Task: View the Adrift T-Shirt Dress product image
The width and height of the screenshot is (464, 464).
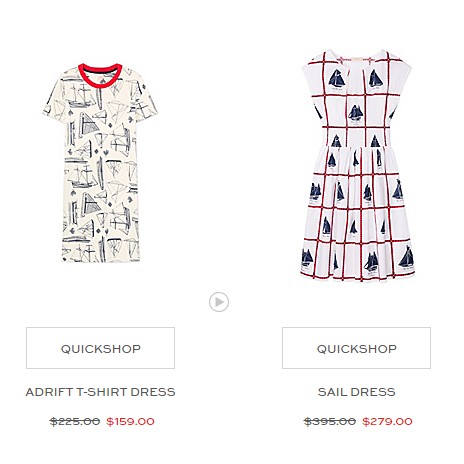Action: [100, 163]
